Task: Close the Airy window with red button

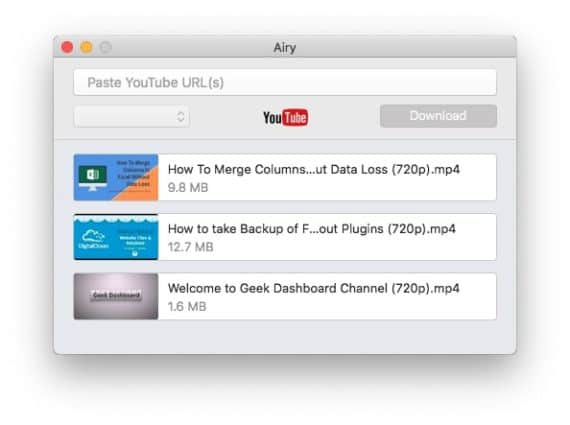Action: coord(67,47)
